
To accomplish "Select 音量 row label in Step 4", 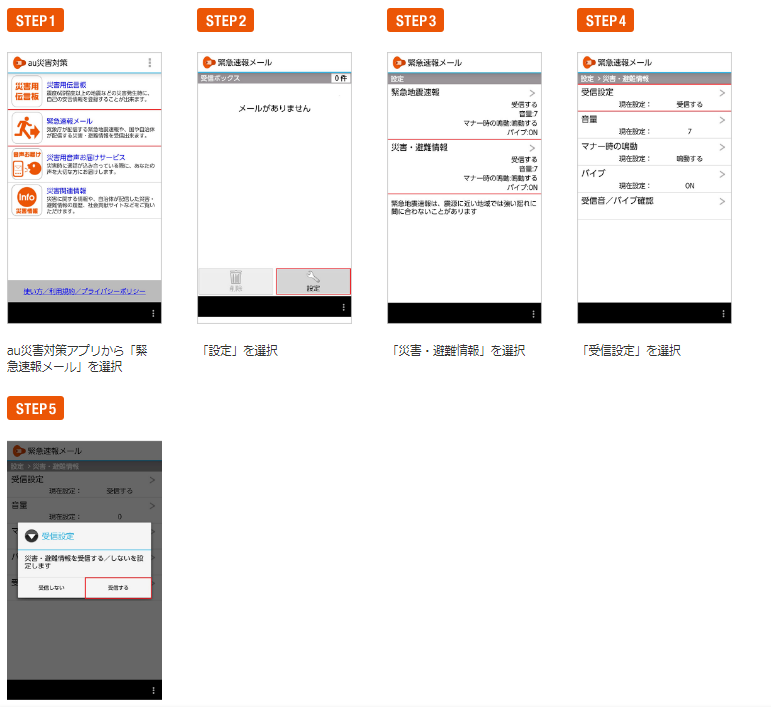I will (x=589, y=119).
